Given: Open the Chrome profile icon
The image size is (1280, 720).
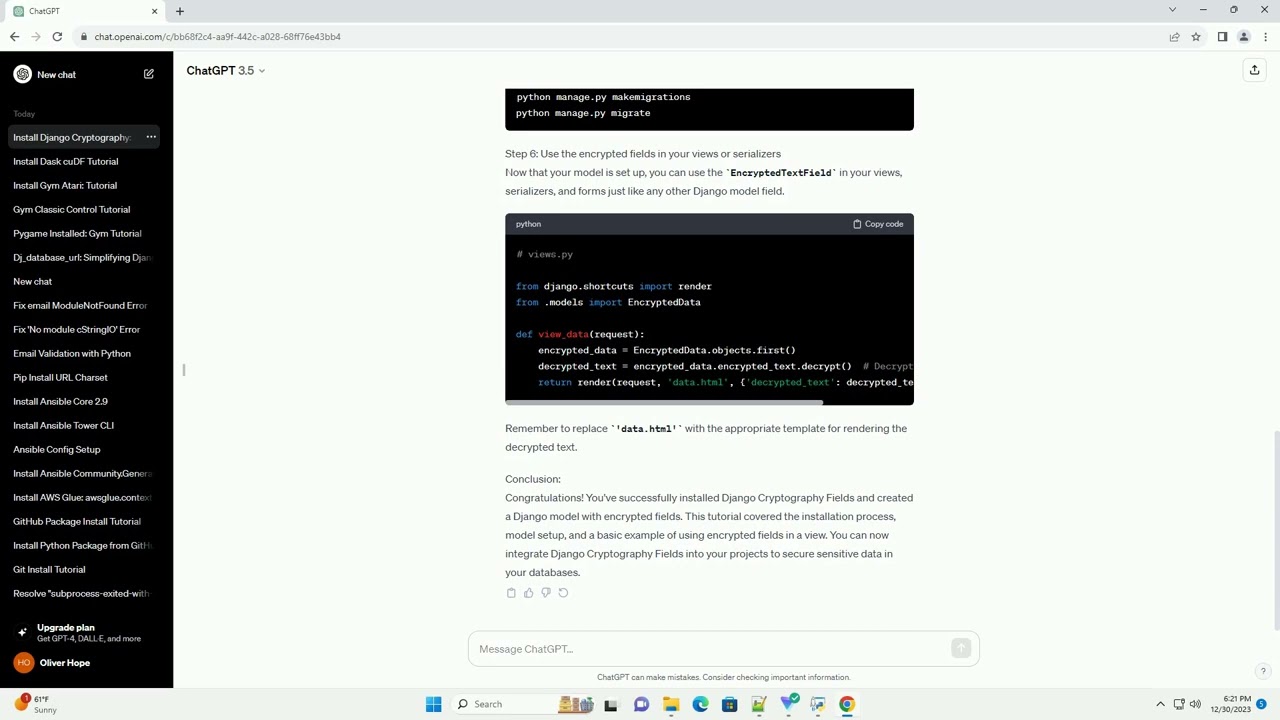Looking at the screenshot, I should pos(1244,37).
